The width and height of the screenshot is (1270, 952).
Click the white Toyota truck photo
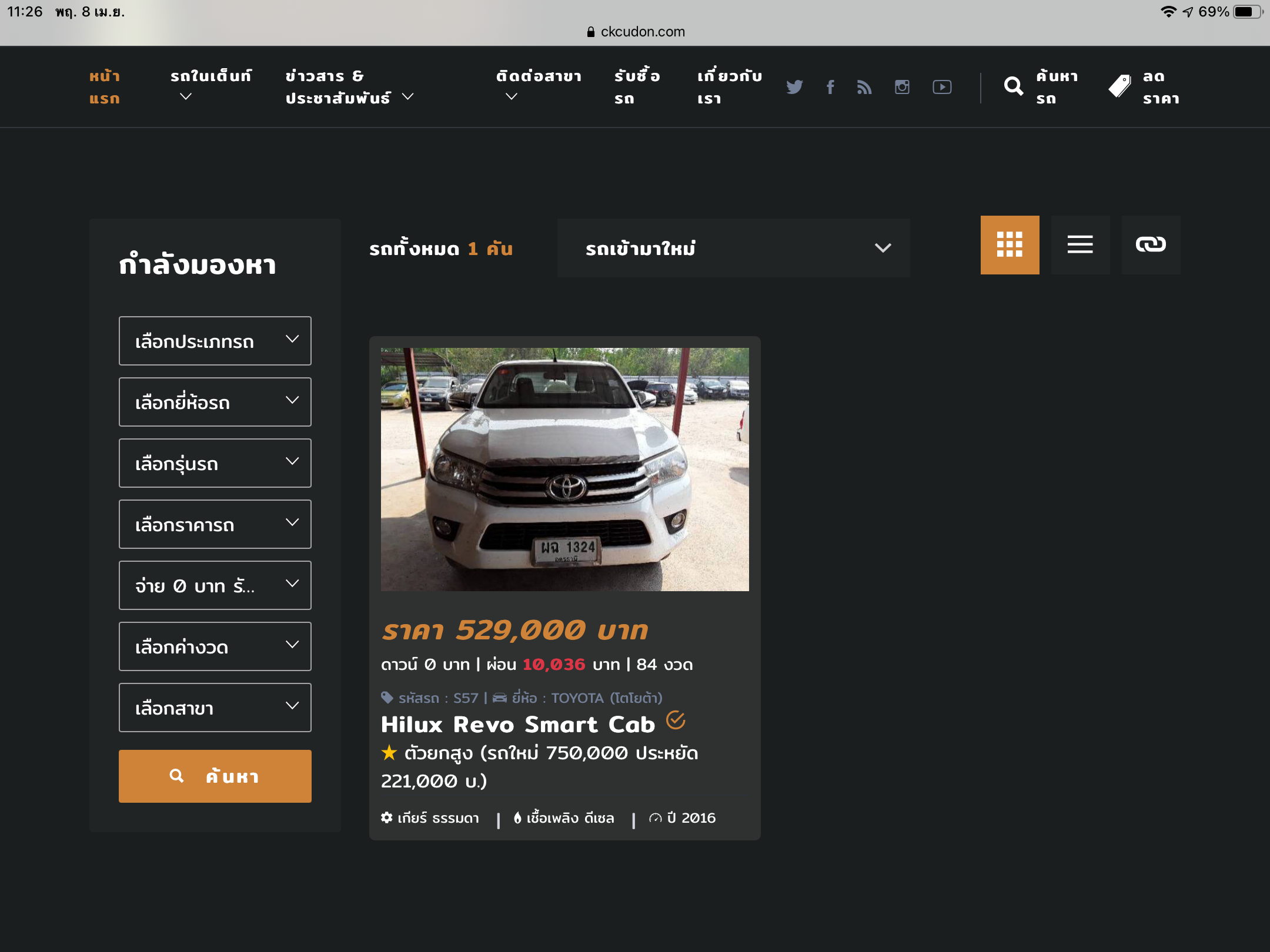tap(564, 469)
